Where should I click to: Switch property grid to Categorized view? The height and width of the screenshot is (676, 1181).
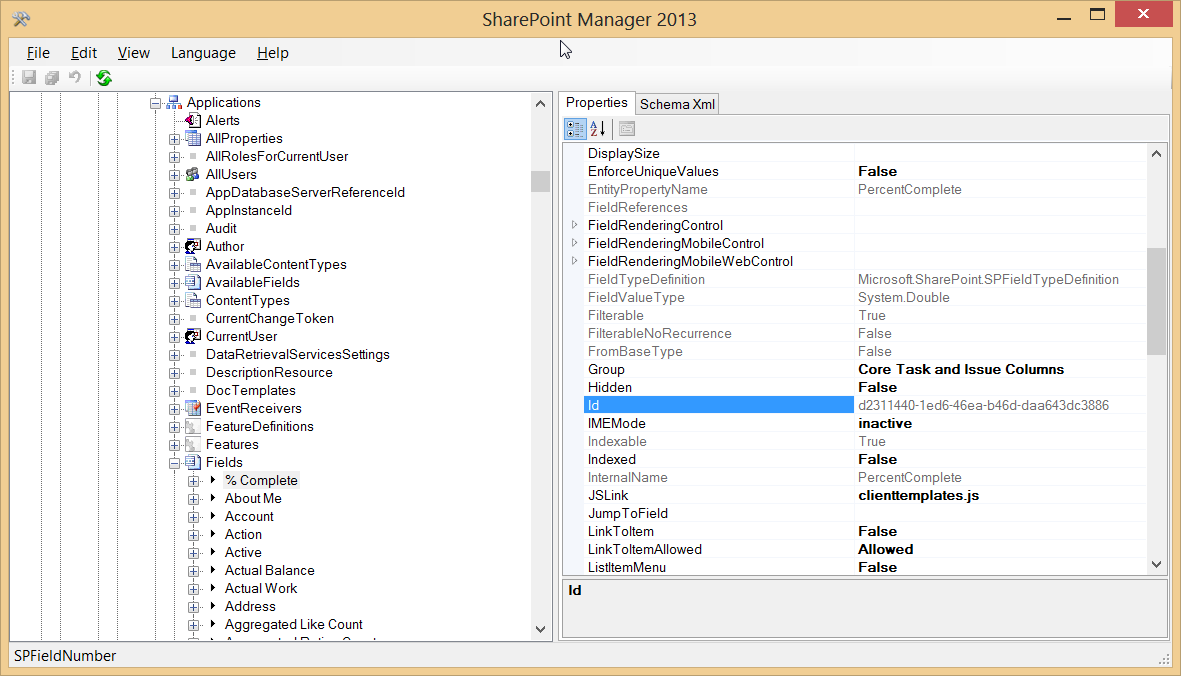[575, 129]
